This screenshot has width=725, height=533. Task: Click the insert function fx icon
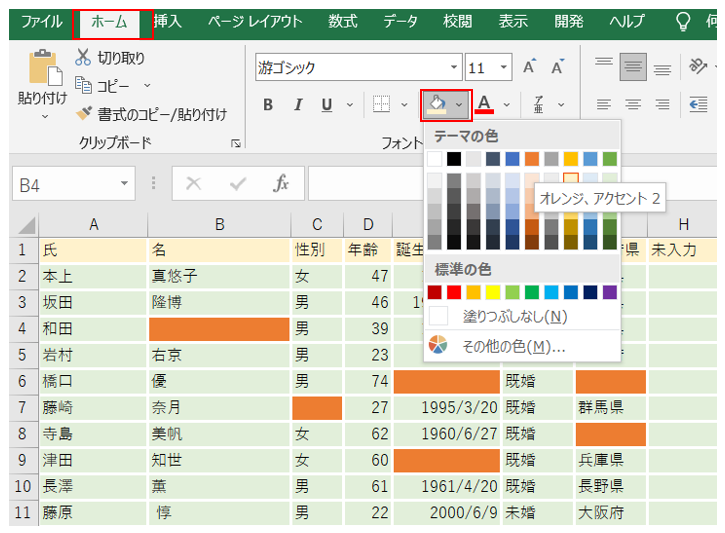pyautogui.click(x=282, y=184)
